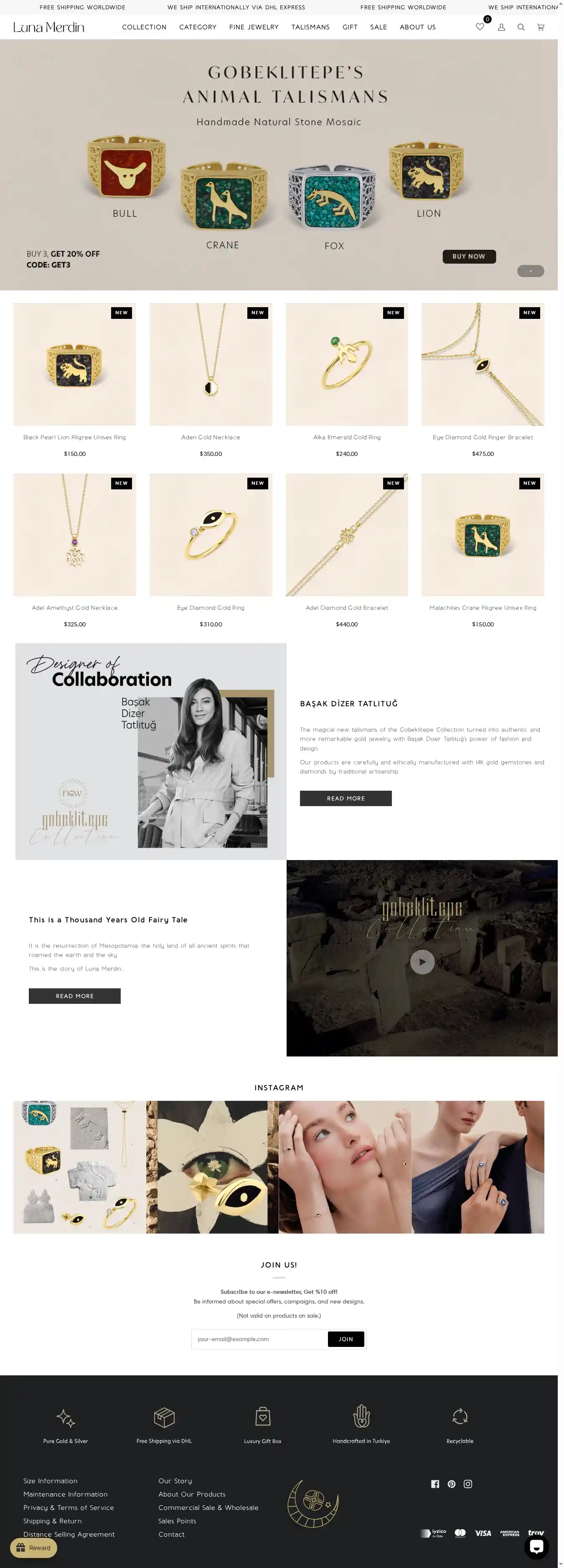The height and width of the screenshot is (1568, 564).
Task: Expand the FINE JEWELRY menu
Action: (254, 27)
